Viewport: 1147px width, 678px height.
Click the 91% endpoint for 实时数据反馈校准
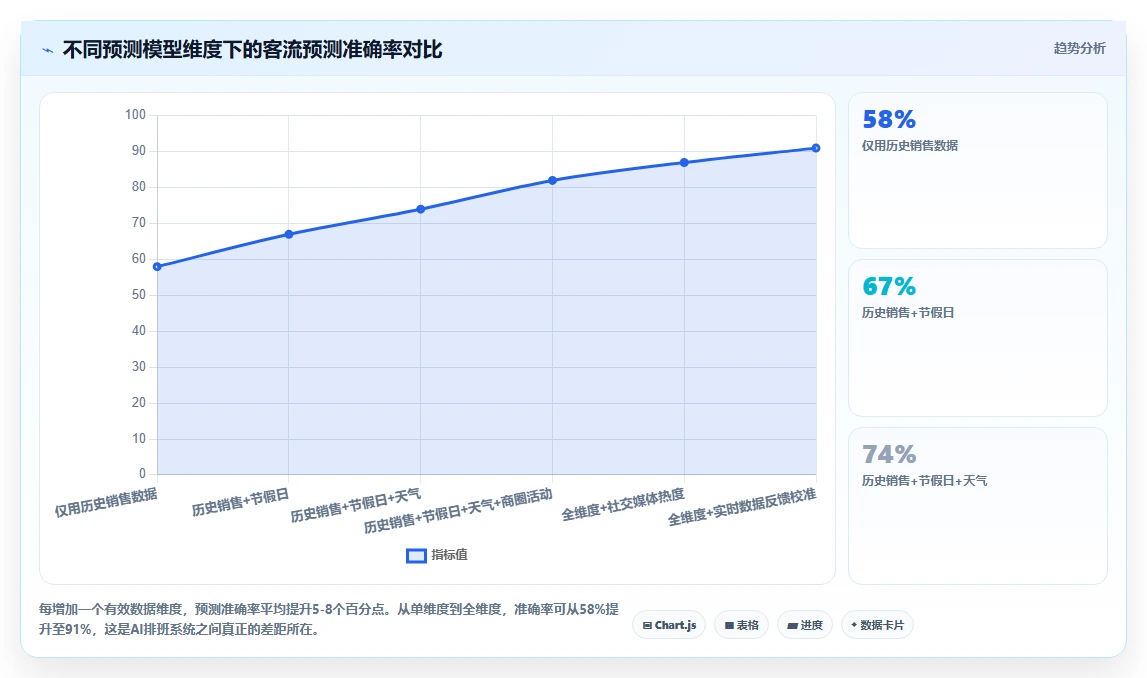(x=816, y=148)
